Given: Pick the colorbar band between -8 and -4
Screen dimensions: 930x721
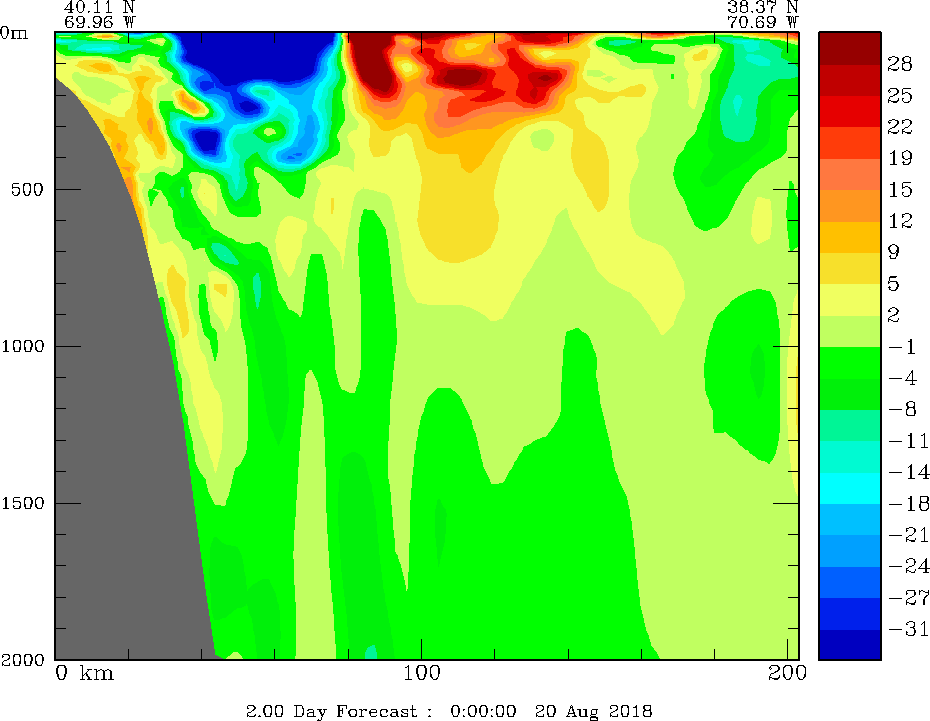Looking at the screenshot, I should coord(850,393).
